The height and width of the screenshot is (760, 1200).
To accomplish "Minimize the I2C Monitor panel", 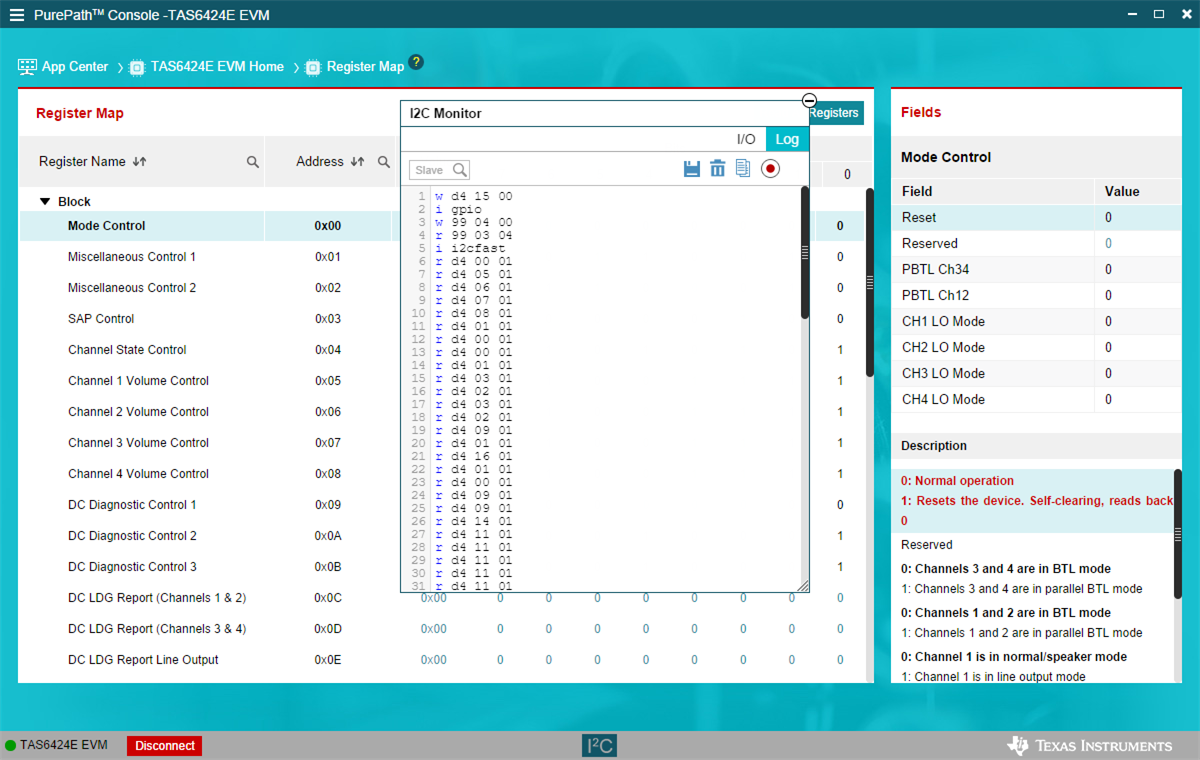I will [x=809, y=101].
